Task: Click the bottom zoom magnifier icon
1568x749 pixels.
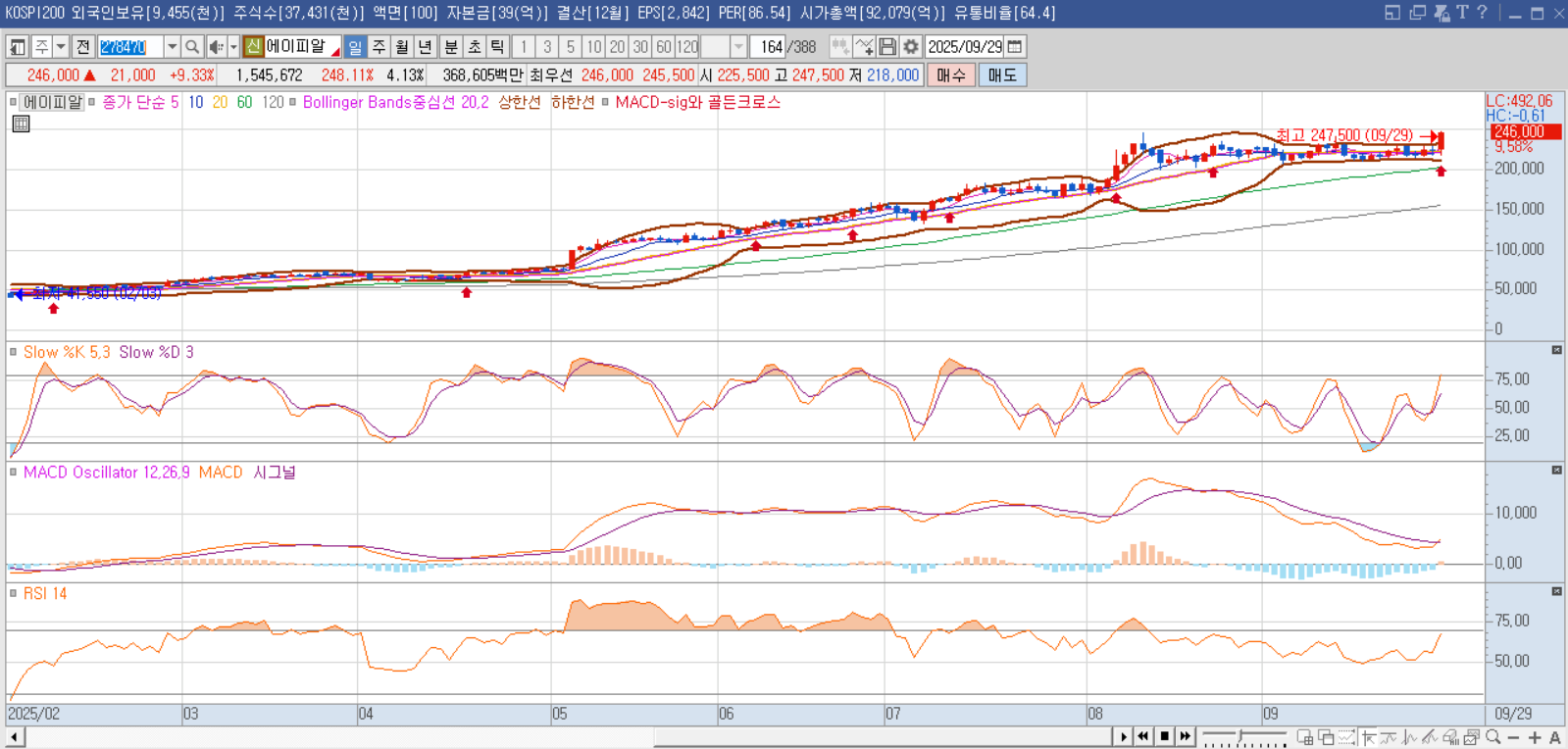Action: pos(1492,737)
